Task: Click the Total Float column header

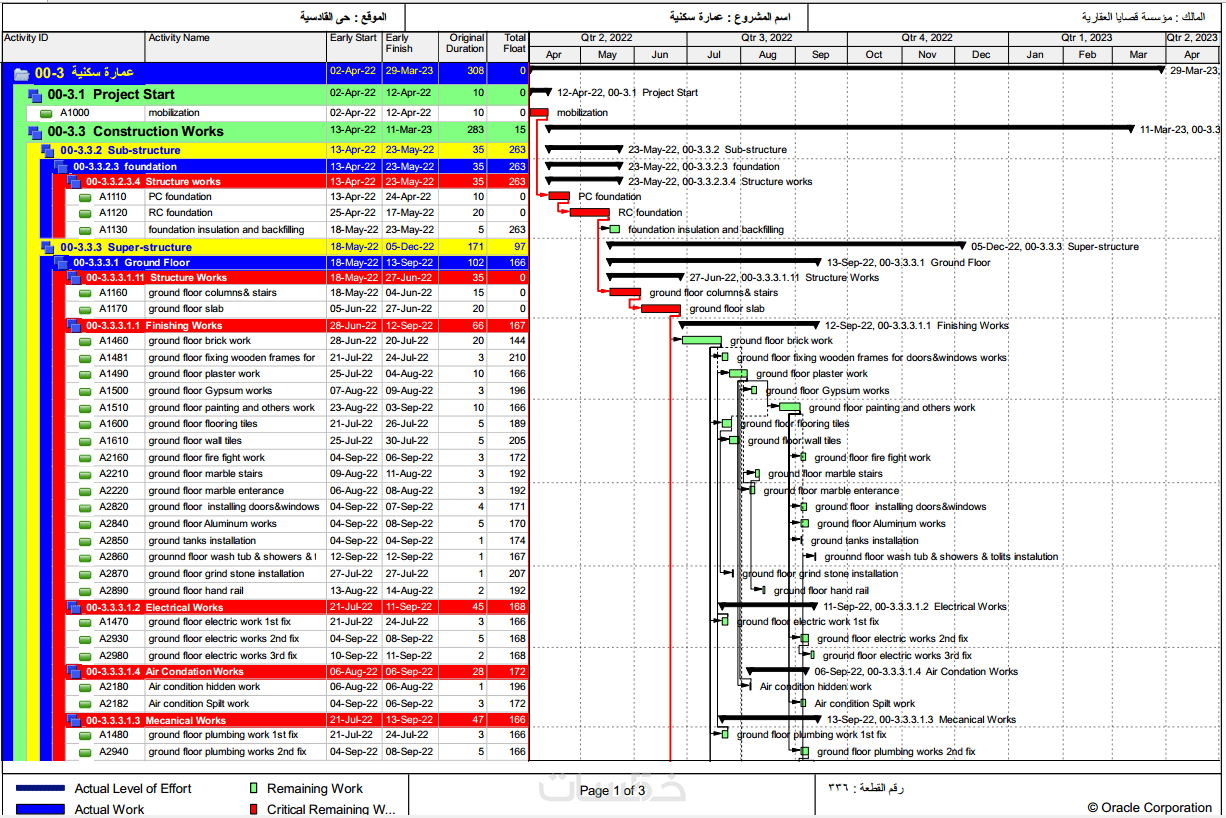Action: pyautogui.click(x=508, y=47)
